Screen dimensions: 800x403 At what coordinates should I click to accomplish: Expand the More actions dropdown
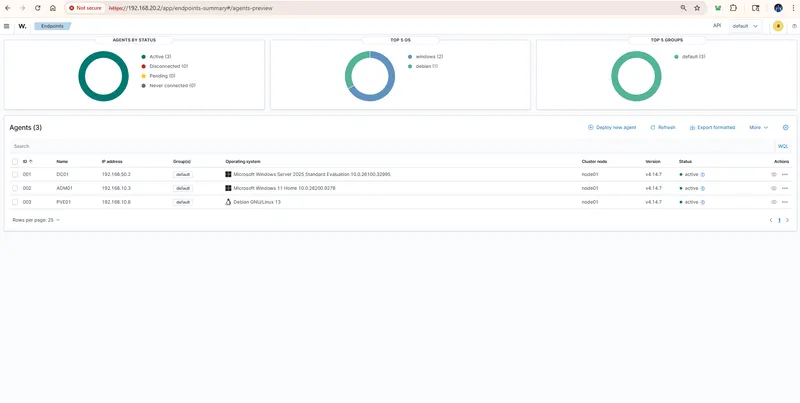(759, 128)
